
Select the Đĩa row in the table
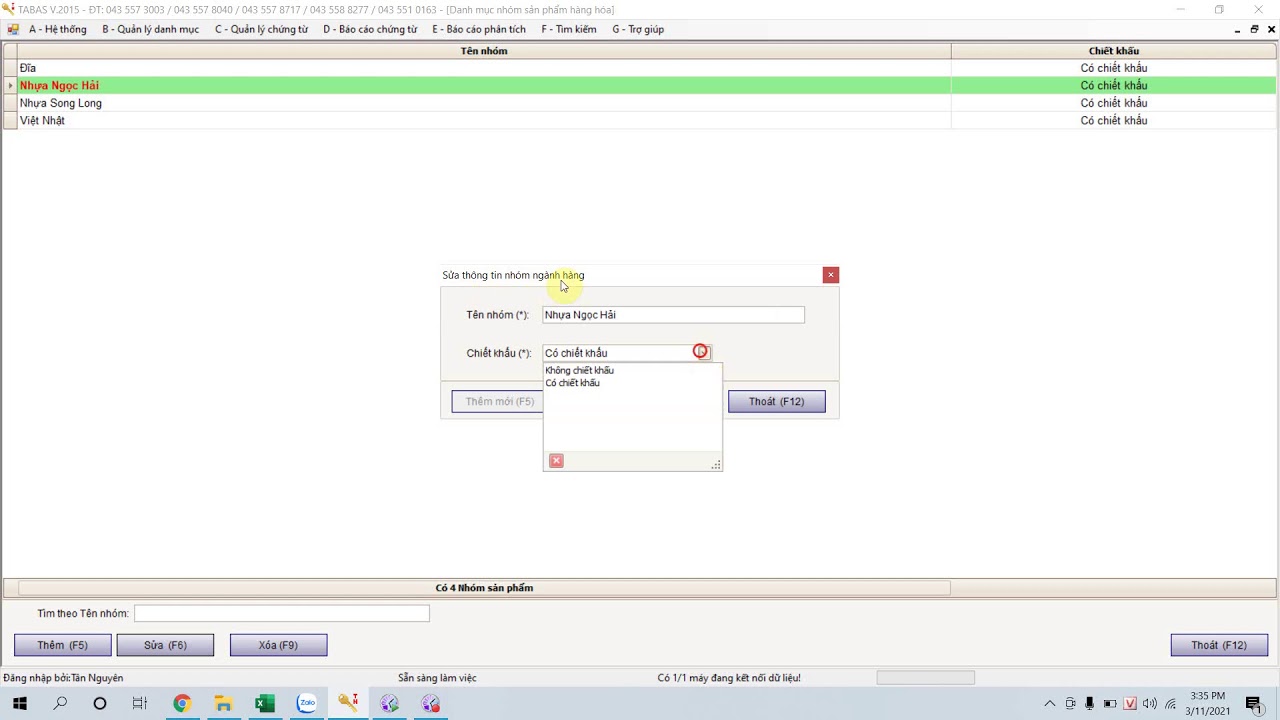[640, 68]
